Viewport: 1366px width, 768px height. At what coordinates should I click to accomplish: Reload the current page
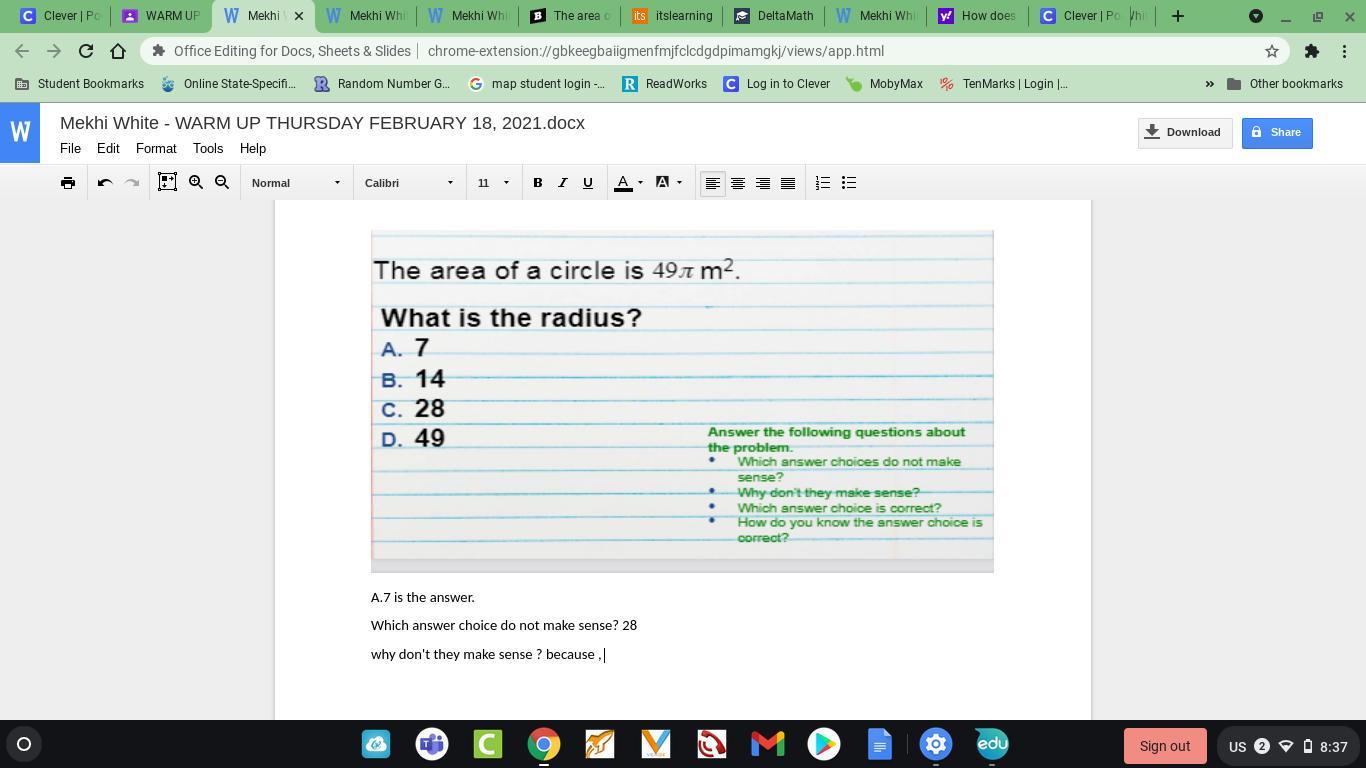click(86, 51)
